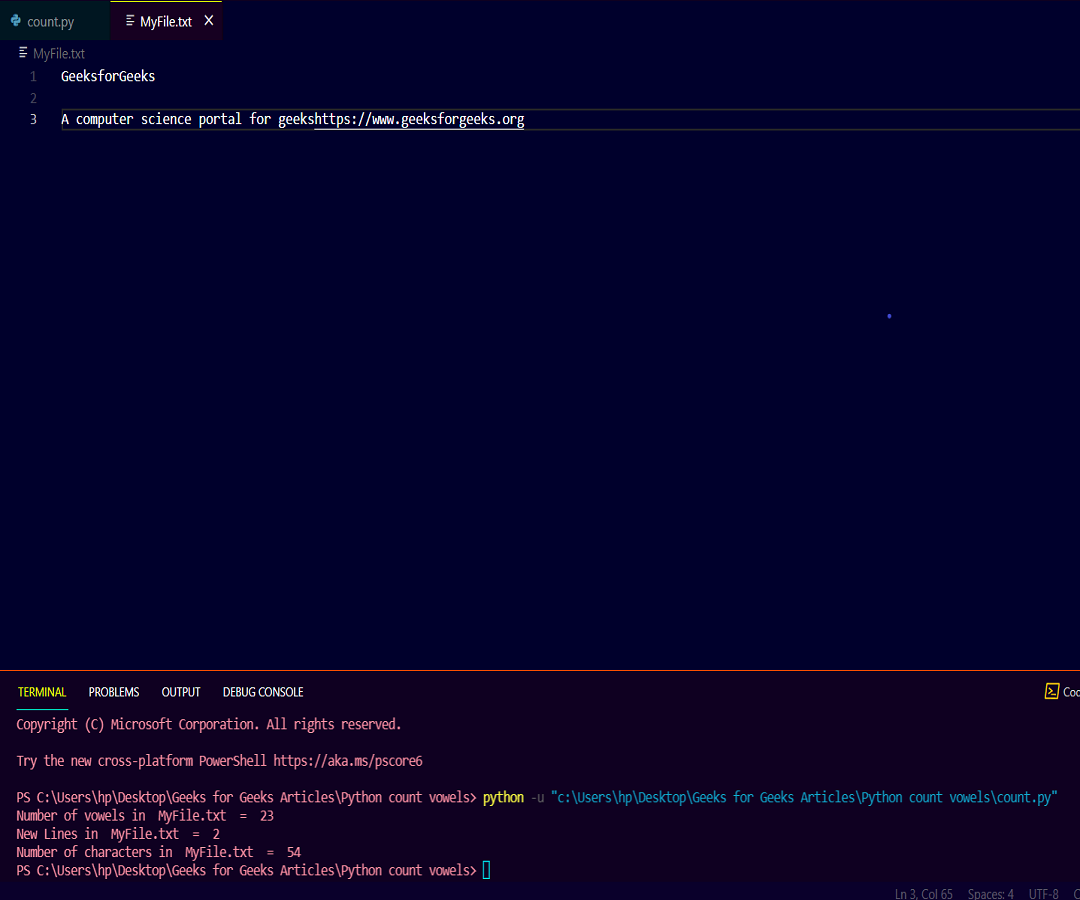Click line number 3 in the gutter
The width and height of the screenshot is (1080, 900).
click(33, 119)
